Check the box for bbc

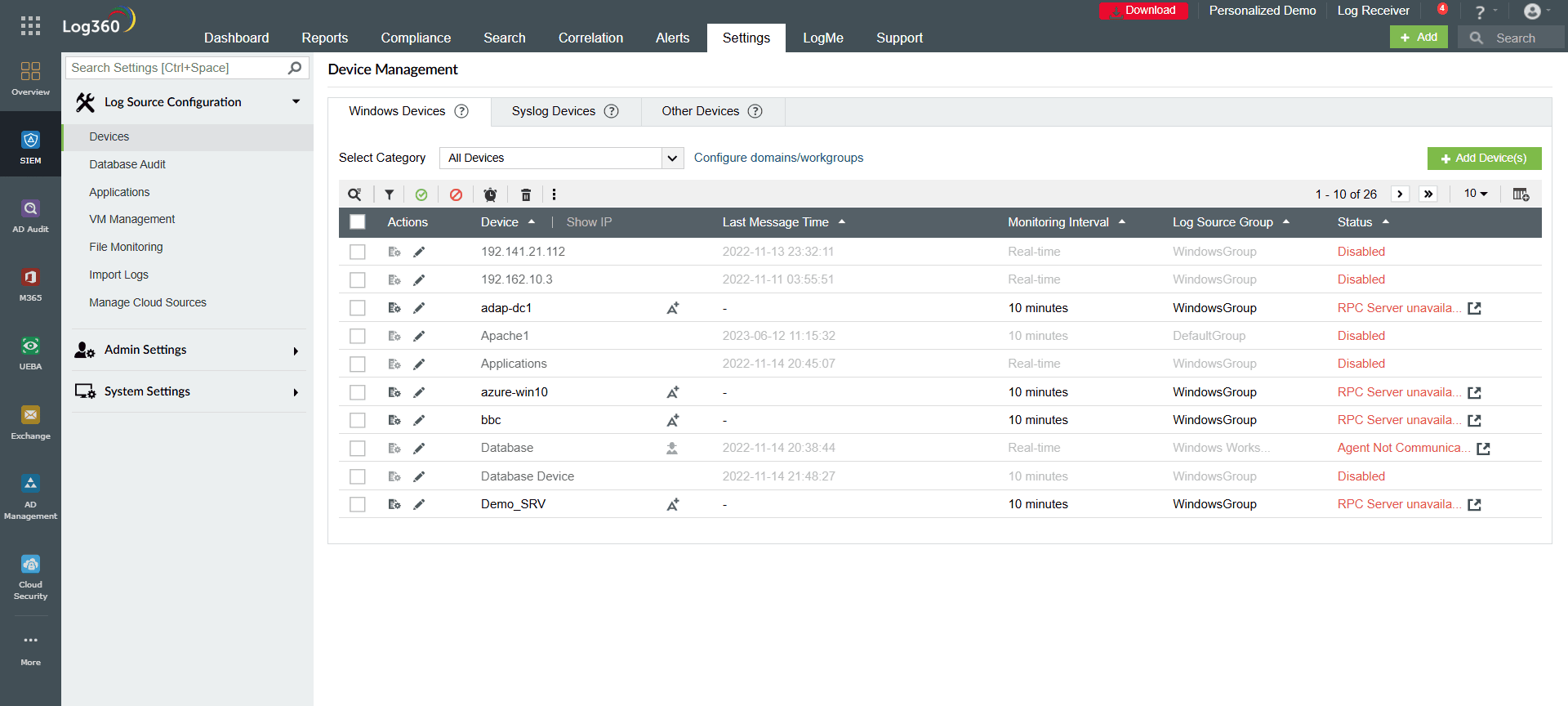tap(358, 420)
